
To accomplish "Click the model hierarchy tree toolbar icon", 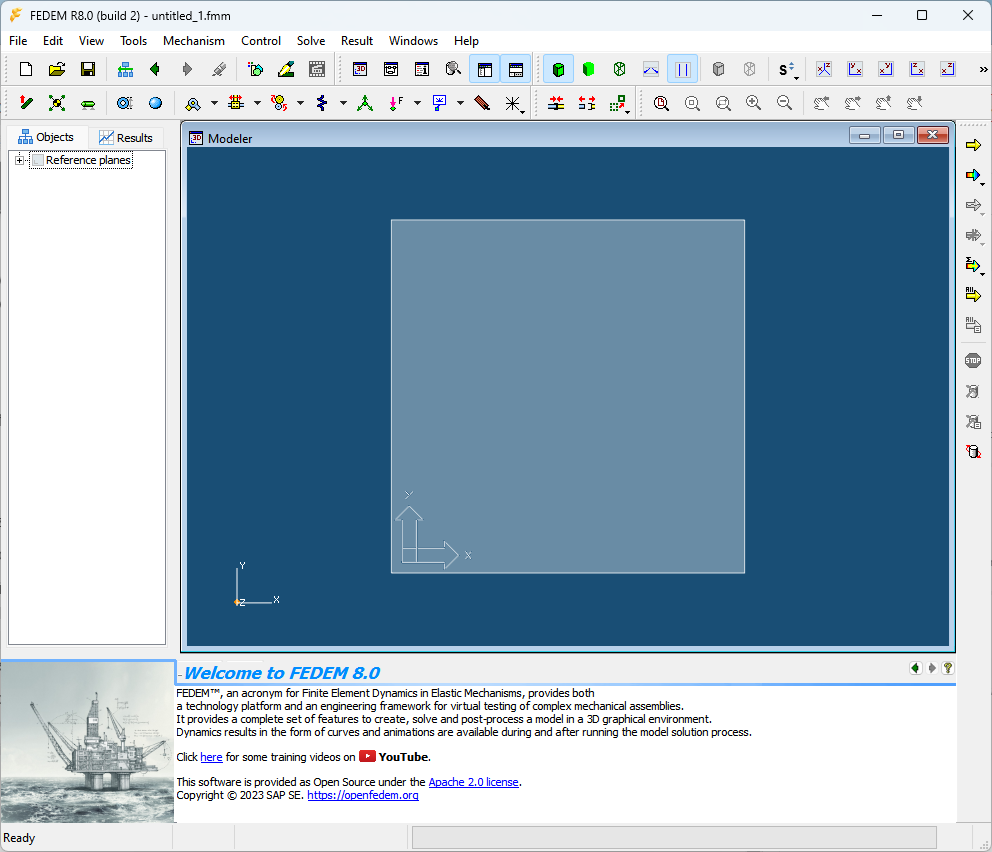I will coord(125,69).
